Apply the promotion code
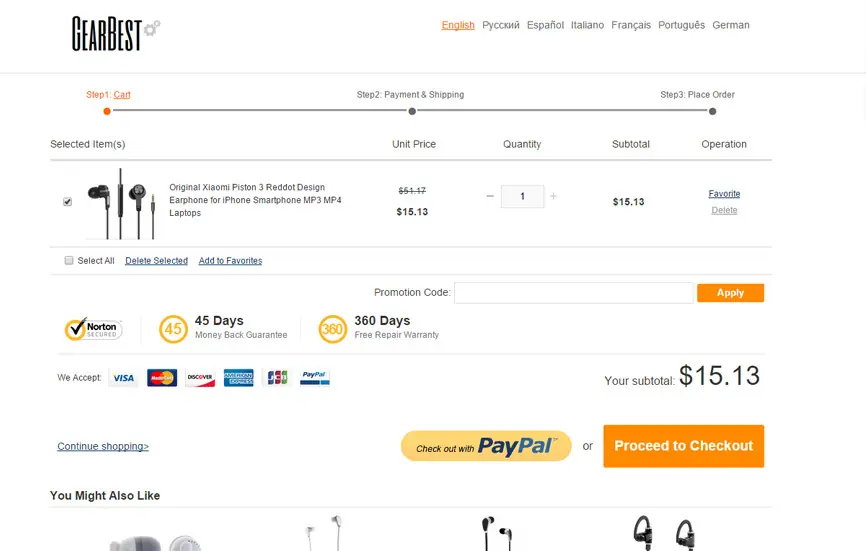Screen dimensions: 866x551 click(730, 293)
